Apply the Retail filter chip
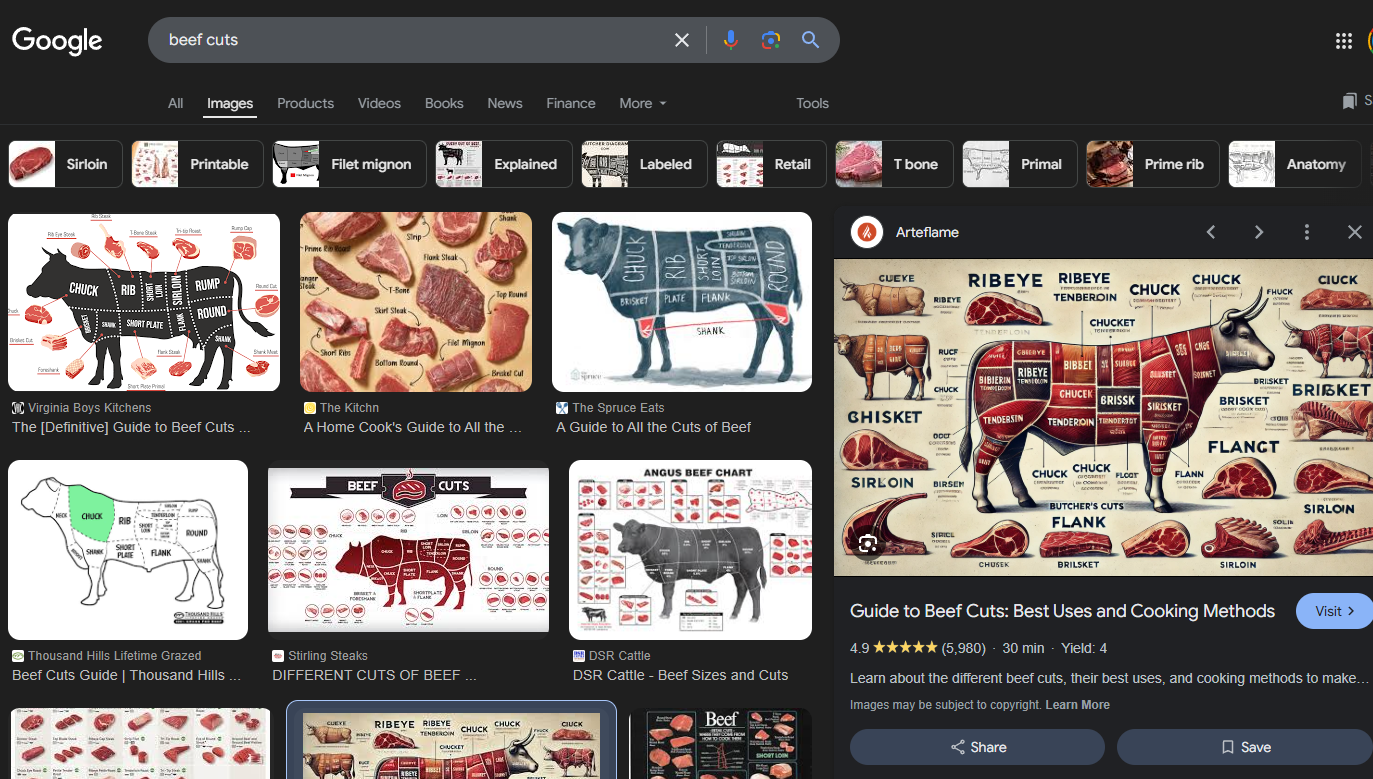 771,164
